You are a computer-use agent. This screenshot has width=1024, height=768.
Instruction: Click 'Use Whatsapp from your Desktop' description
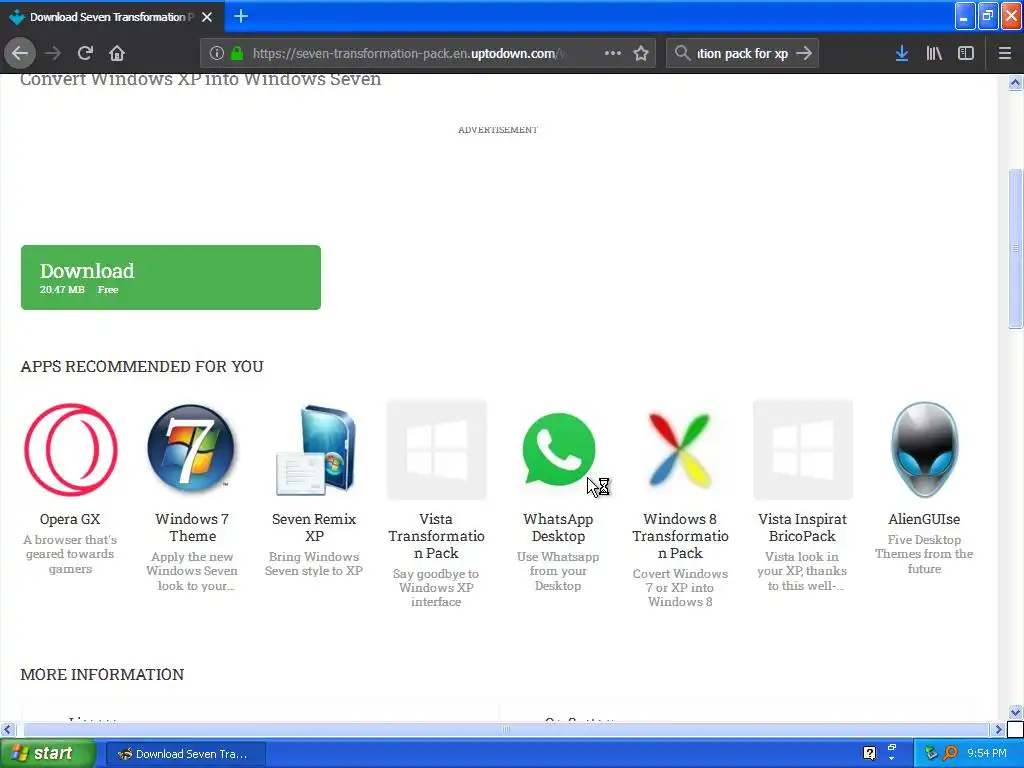(x=558, y=571)
